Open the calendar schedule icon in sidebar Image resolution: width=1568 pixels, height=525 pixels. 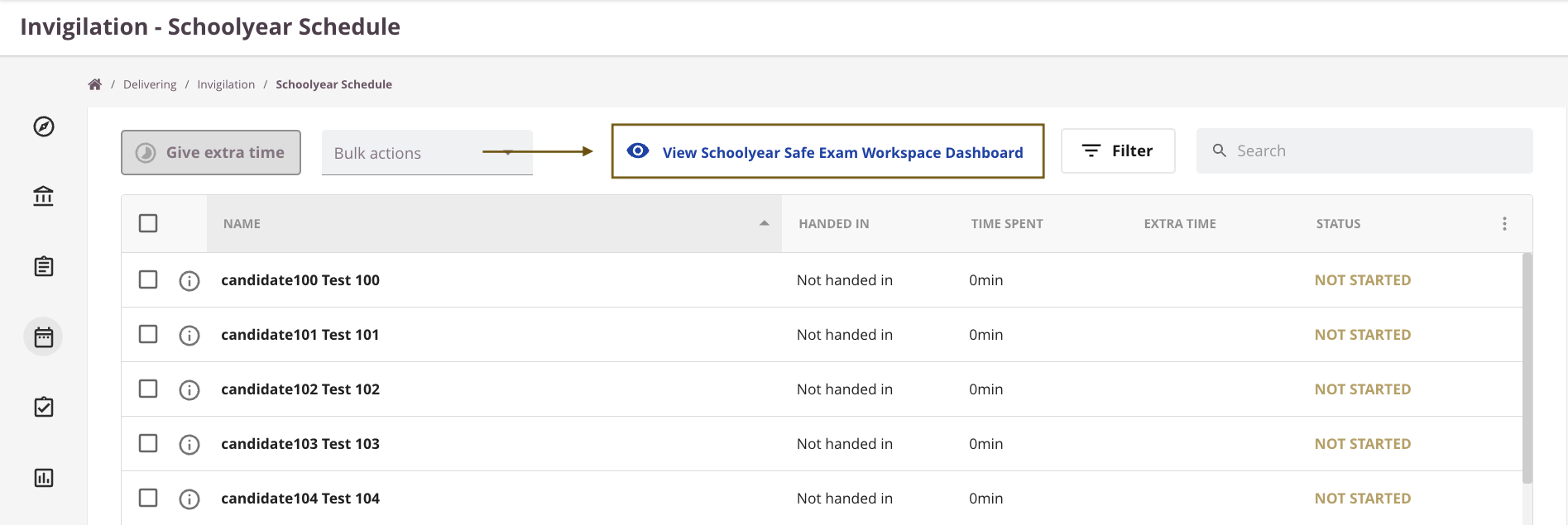click(44, 336)
